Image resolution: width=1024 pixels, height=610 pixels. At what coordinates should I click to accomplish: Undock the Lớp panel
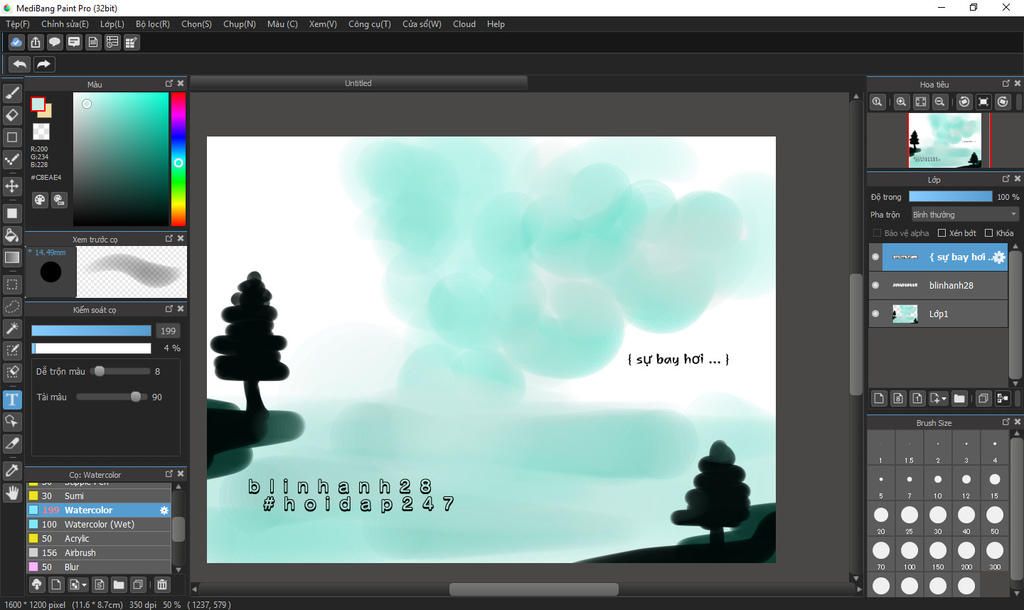(1006, 179)
